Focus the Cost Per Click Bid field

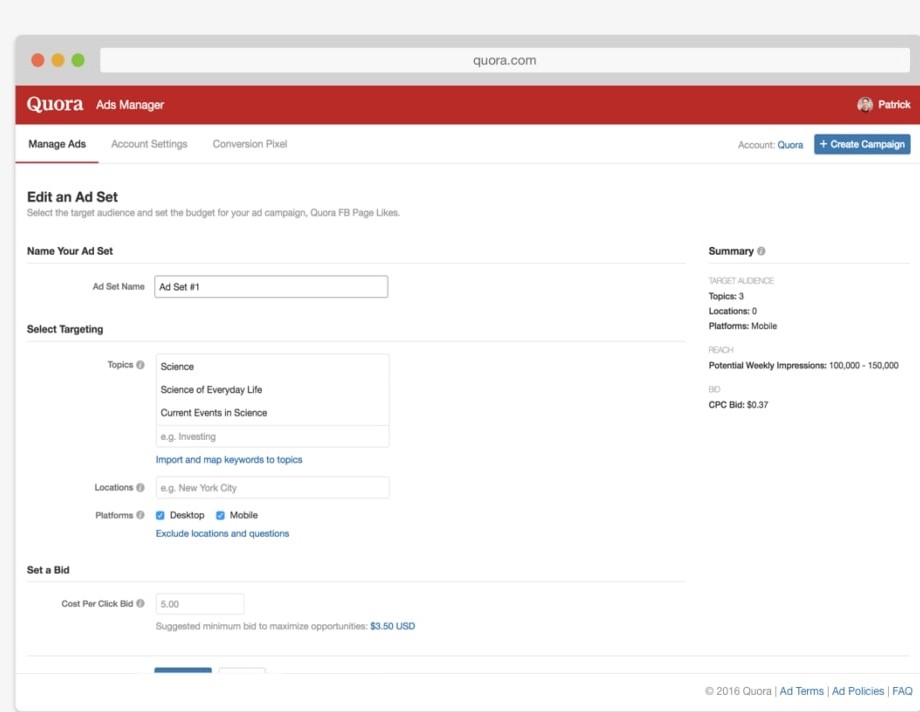[199, 604]
